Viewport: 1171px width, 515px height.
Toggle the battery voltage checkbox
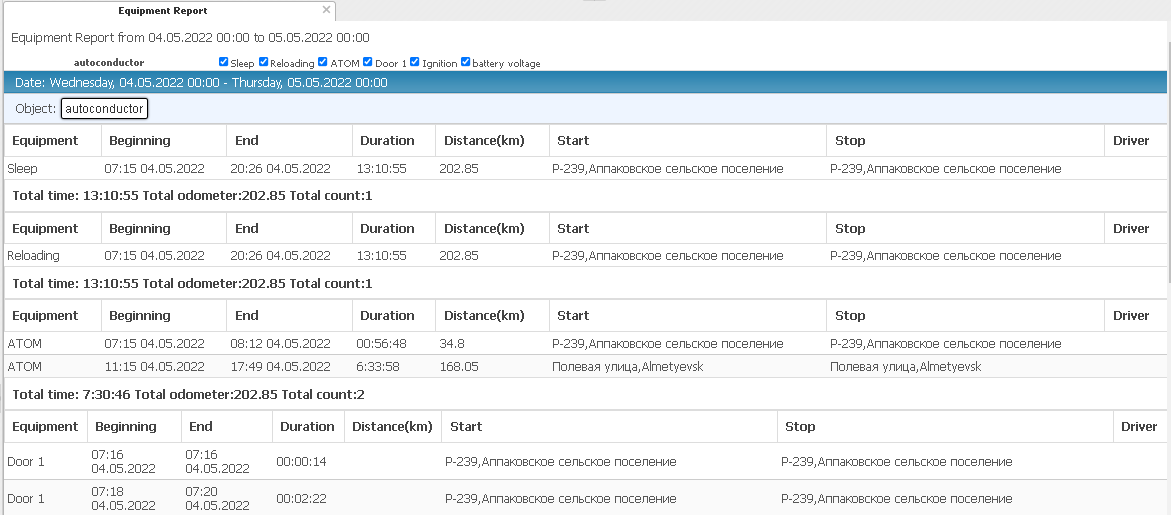[466, 62]
